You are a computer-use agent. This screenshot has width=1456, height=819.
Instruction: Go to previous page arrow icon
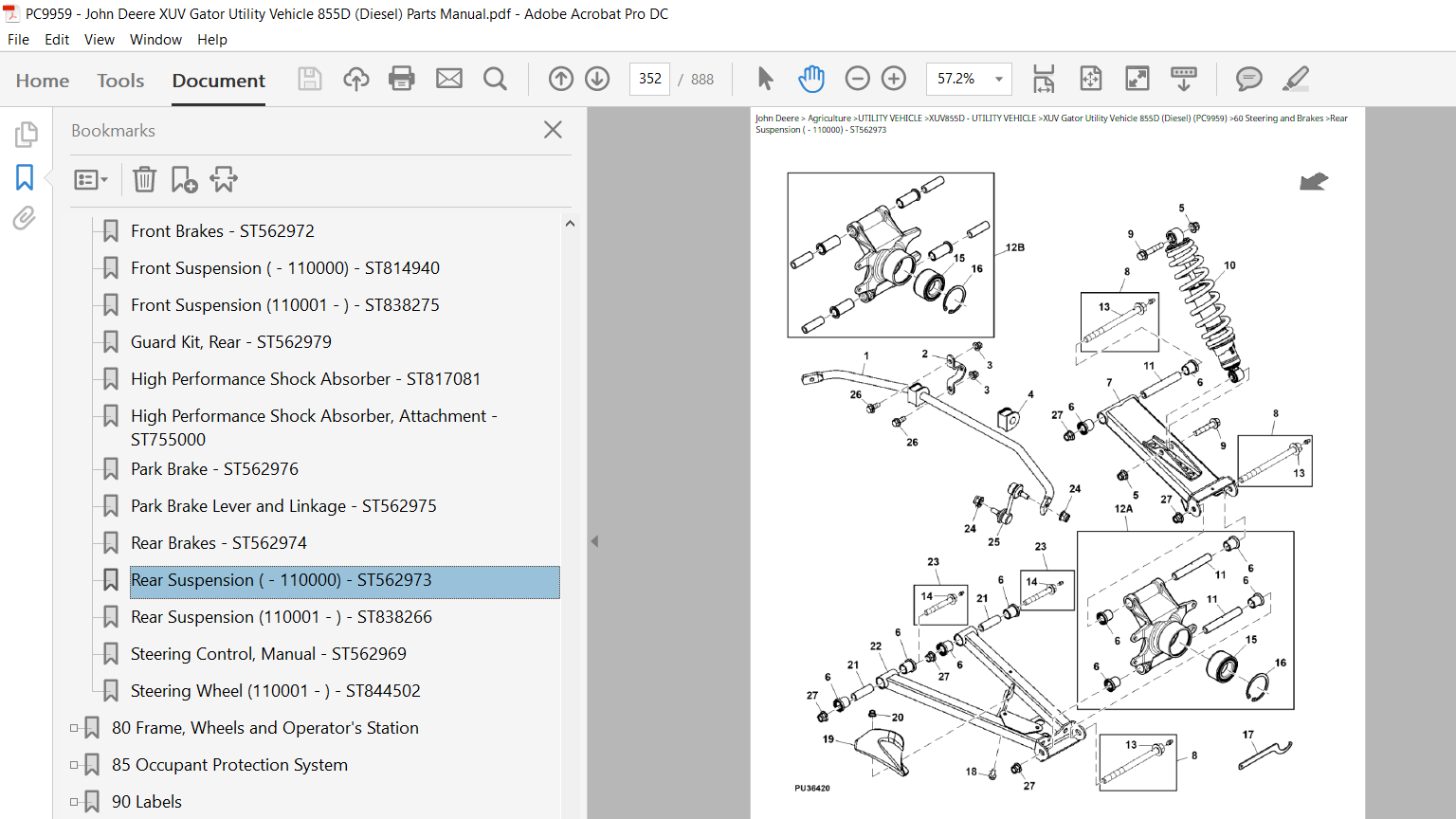(561, 79)
